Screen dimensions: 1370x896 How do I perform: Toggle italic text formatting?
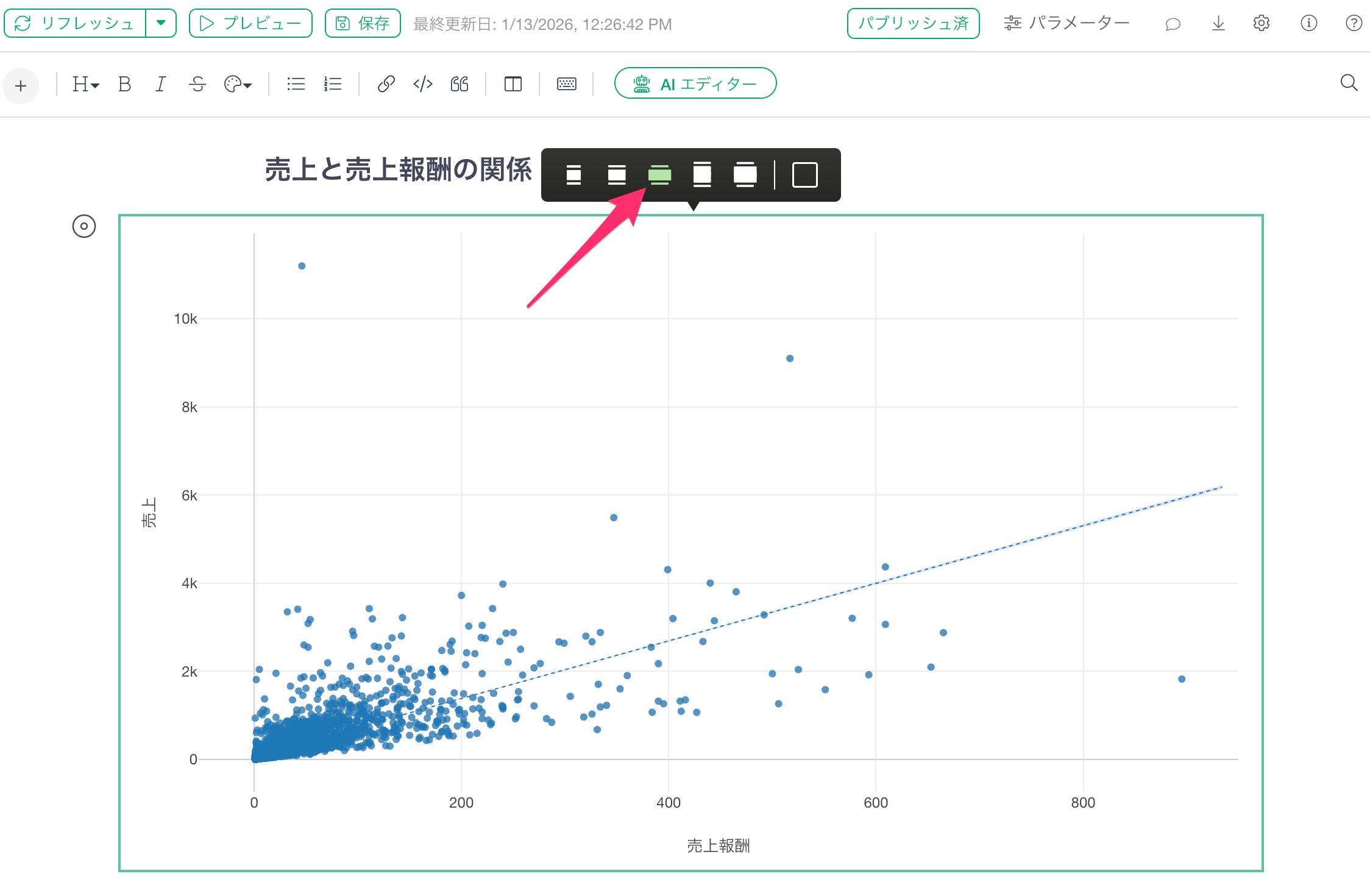[160, 84]
